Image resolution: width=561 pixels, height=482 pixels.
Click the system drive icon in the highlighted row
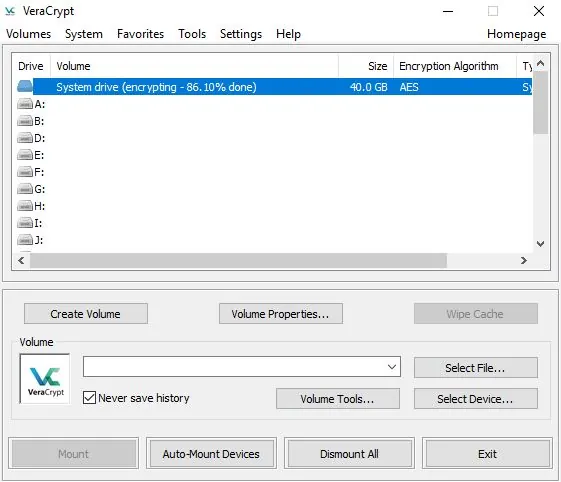pos(25,86)
